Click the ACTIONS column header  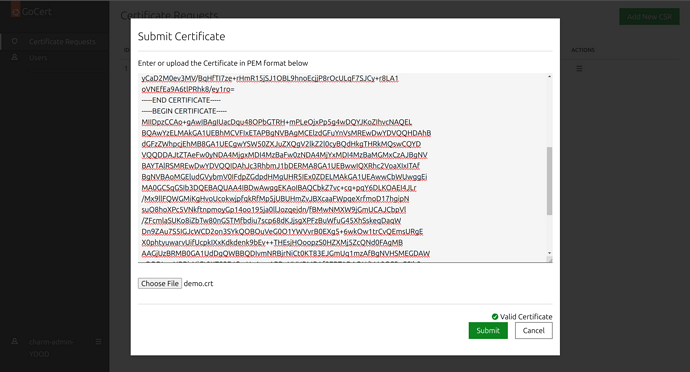(x=583, y=50)
